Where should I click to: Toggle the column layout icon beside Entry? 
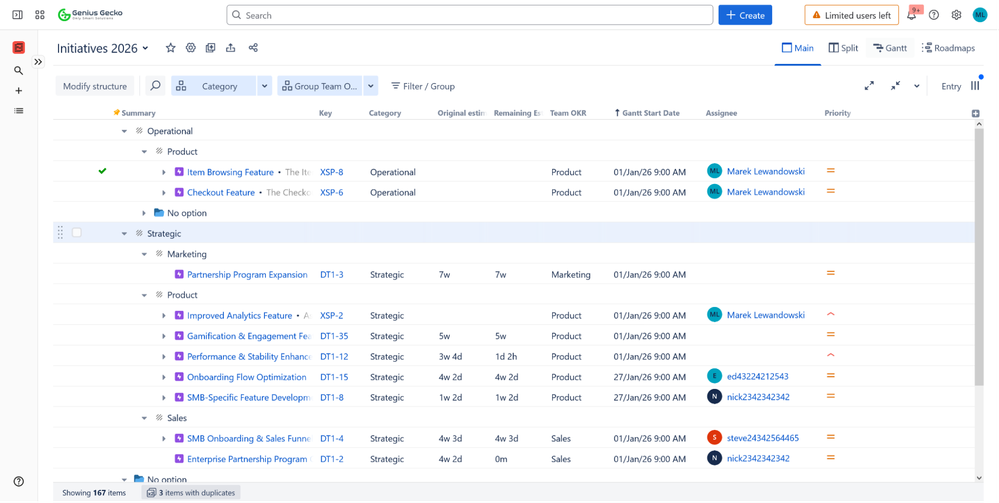tap(975, 86)
